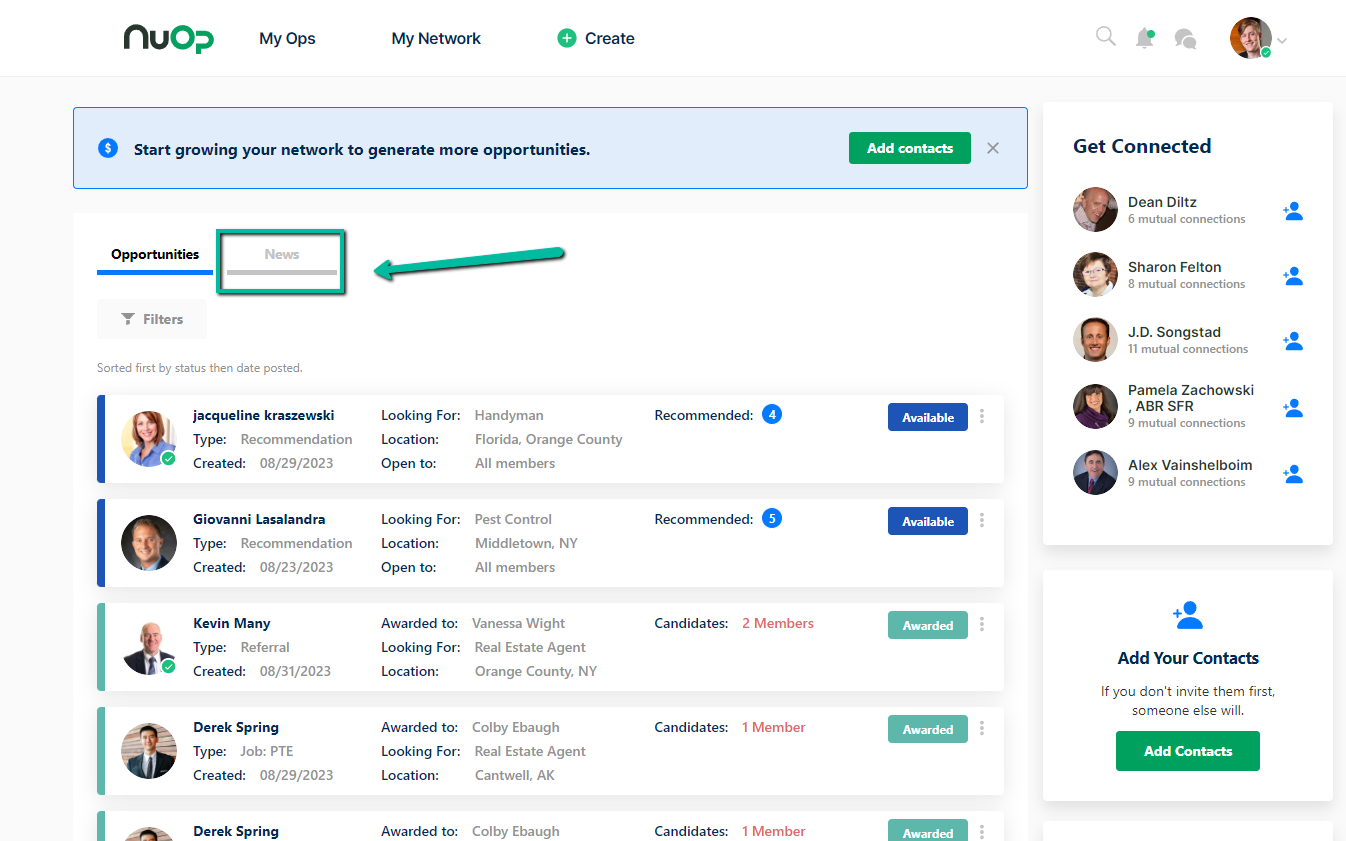Click the dollar icon in the banner
The height and width of the screenshot is (841, 1346).
tap(108, 148)
